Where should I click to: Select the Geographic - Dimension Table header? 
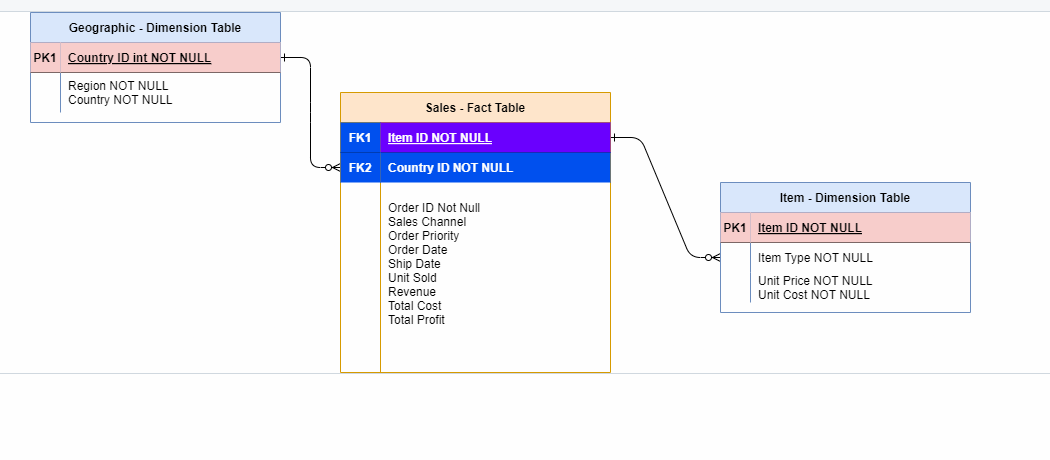[155, 28]
